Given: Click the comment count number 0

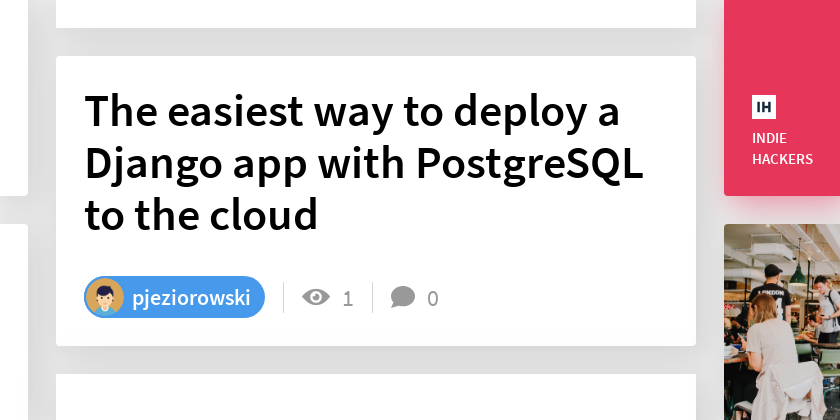Looking at the screenshot, I should click(x=432, y=298).
